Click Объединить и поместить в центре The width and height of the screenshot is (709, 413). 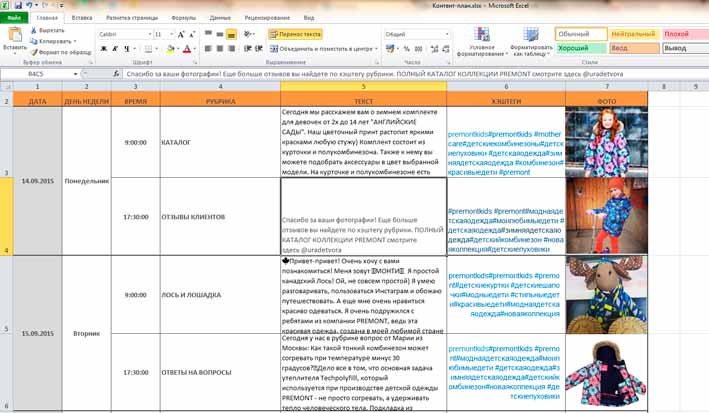point(321,48)
